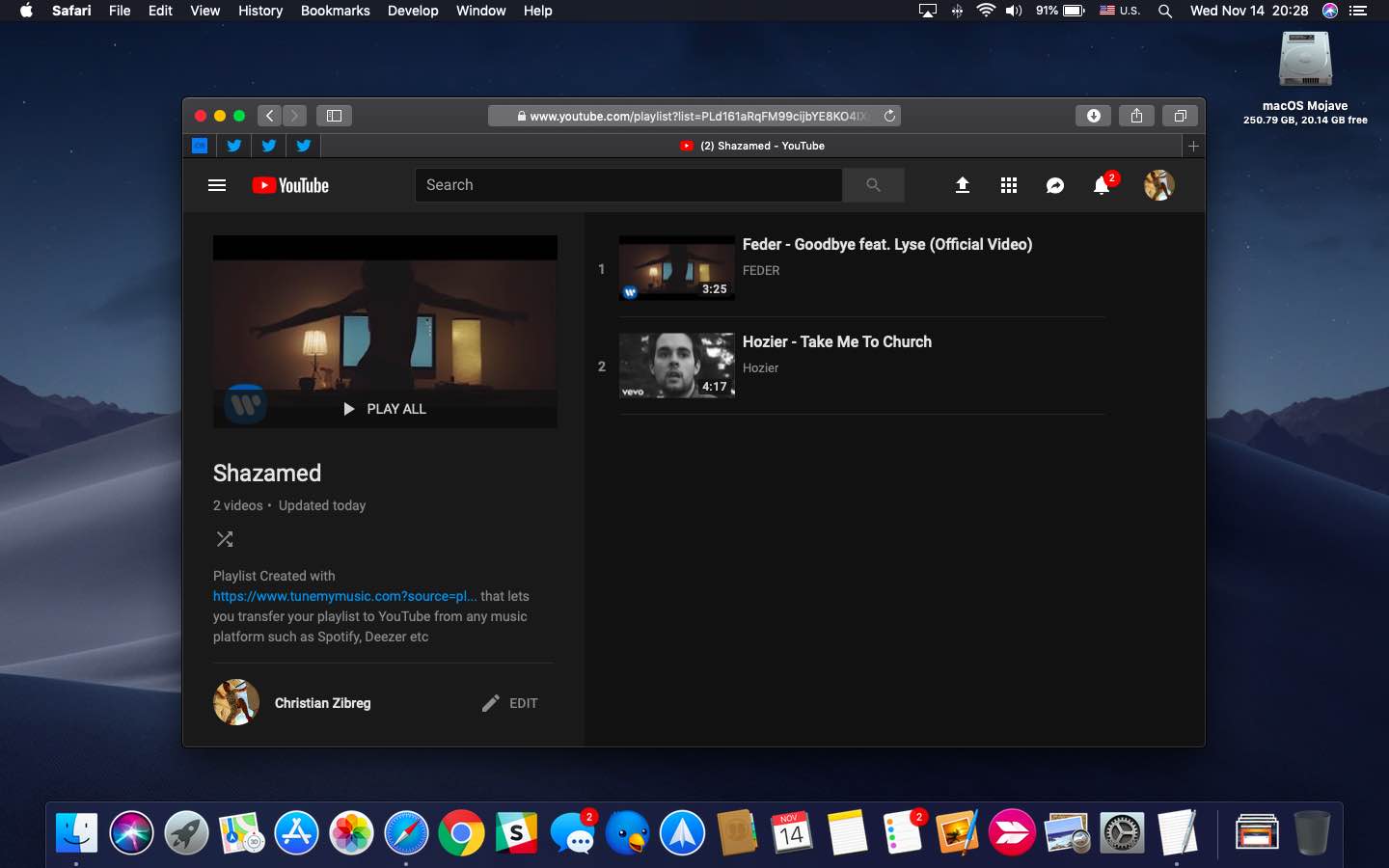Open the upload video icon

962,185
